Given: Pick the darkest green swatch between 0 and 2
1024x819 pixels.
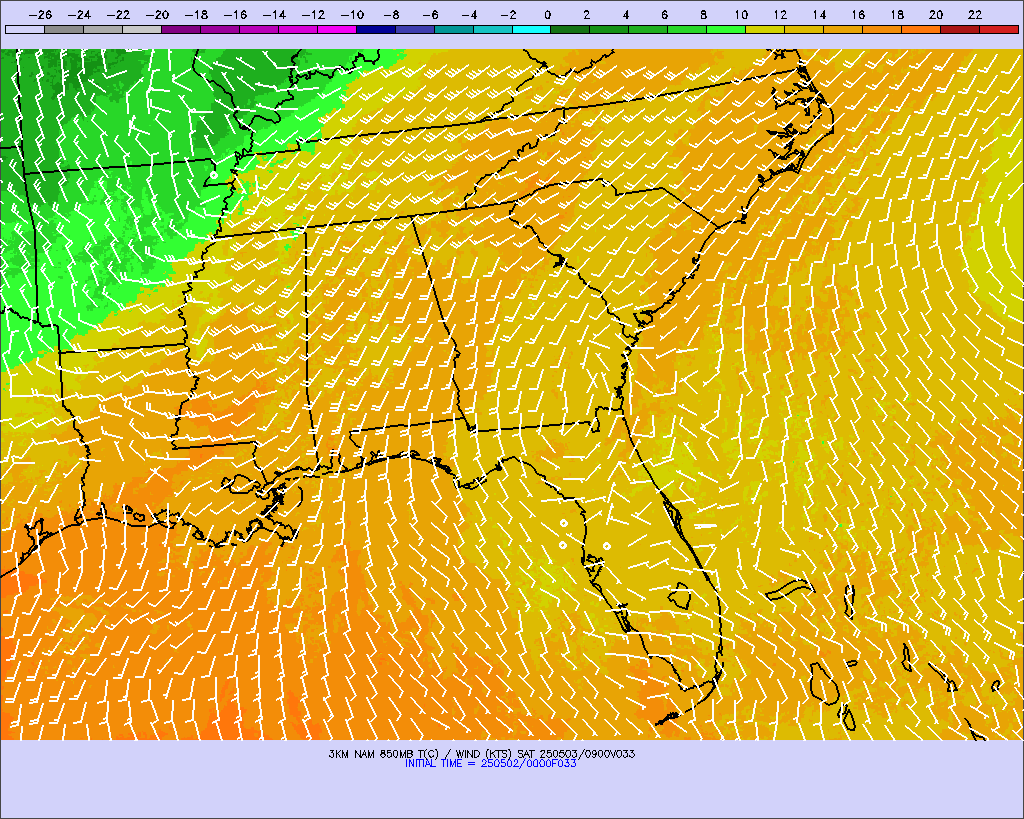Looking at the screenshot, I should coord(571,29).
